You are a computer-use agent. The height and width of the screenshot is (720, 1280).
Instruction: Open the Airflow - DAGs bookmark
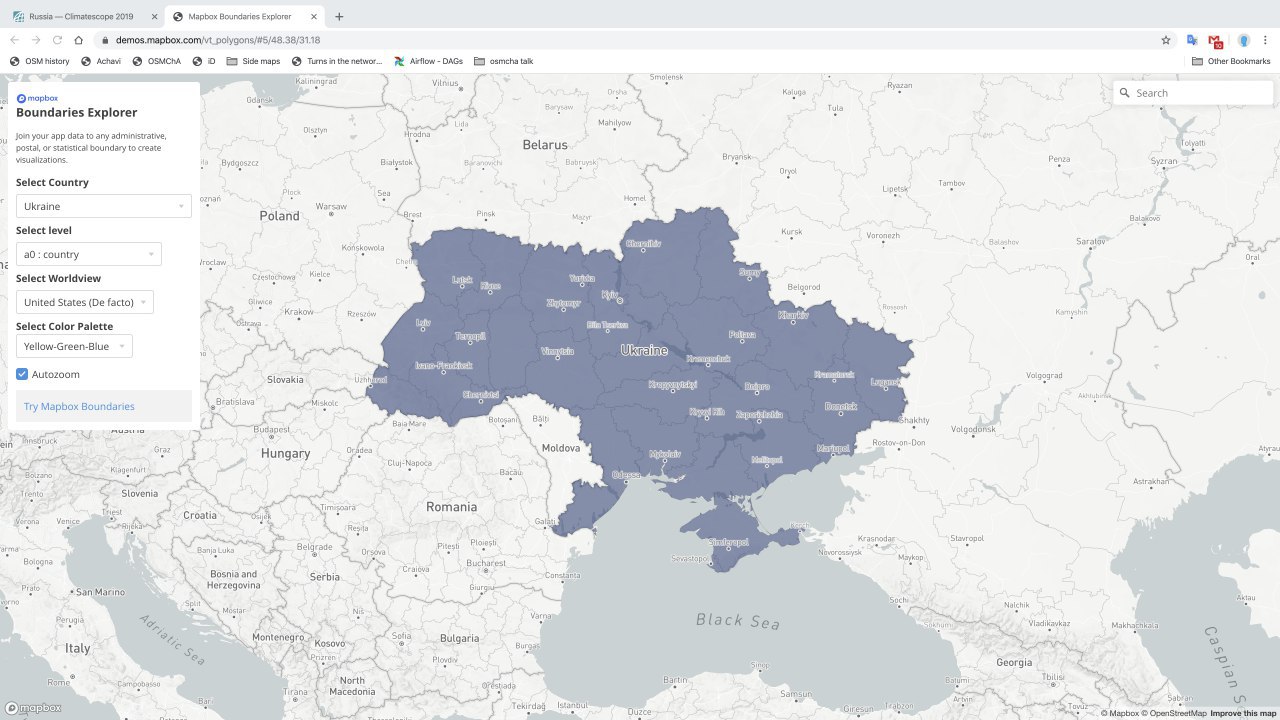click(429, 61)
